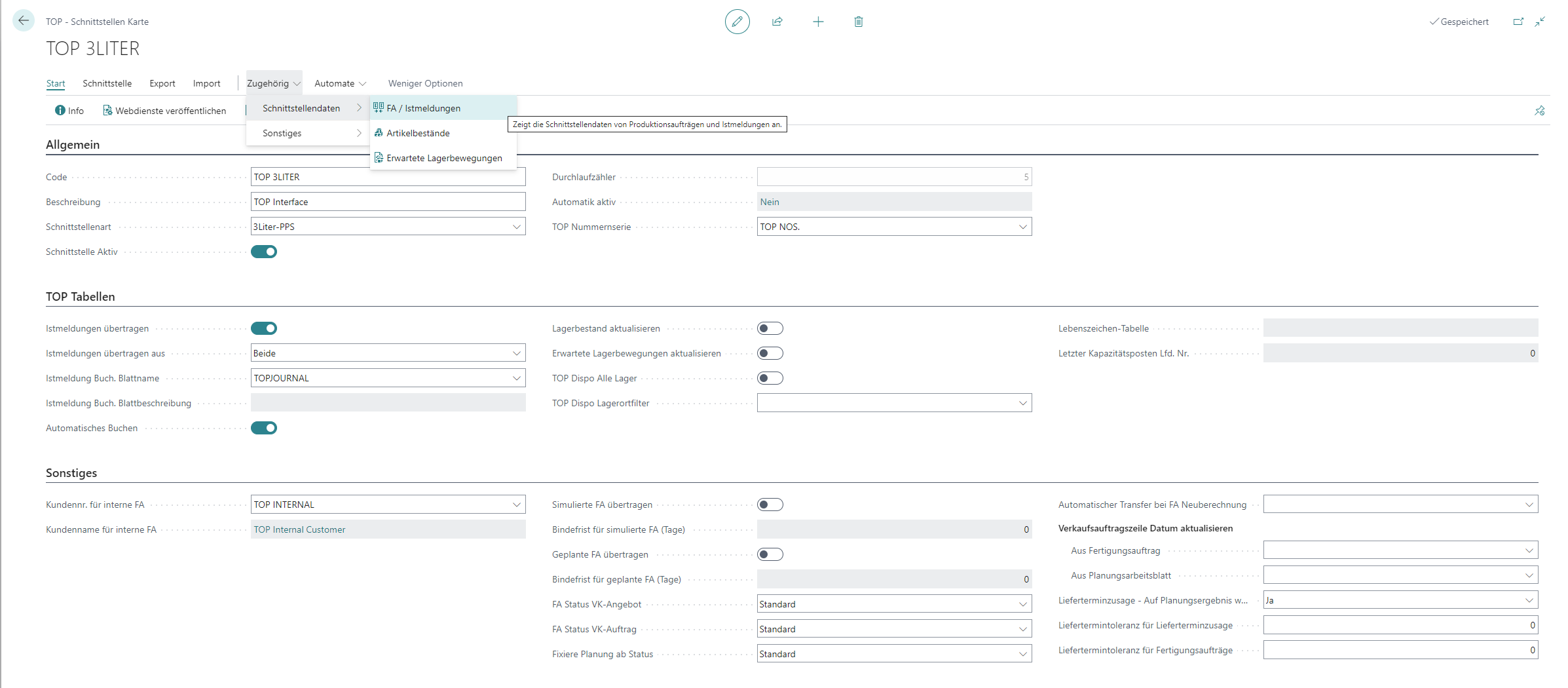1568x688 pixels.
Task: Toggle Automatisches Buchen switch off
Action: (x=264, y=428)
